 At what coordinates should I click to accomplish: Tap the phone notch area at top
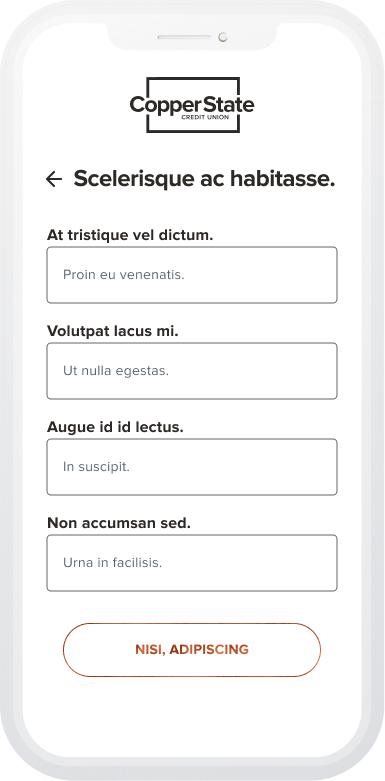[192, 36]
